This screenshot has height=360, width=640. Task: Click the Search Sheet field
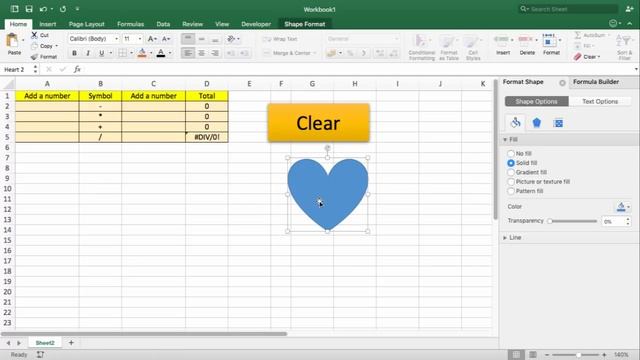pos(567,9)
